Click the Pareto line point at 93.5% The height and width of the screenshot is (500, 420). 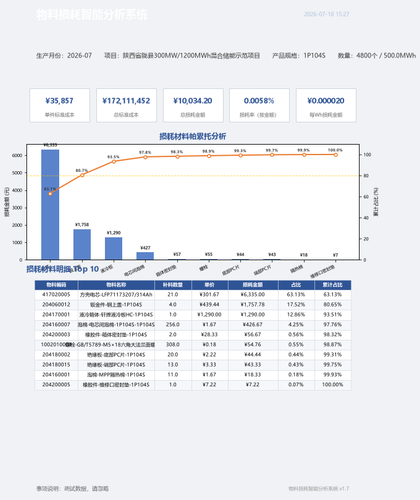coord(114,161)
